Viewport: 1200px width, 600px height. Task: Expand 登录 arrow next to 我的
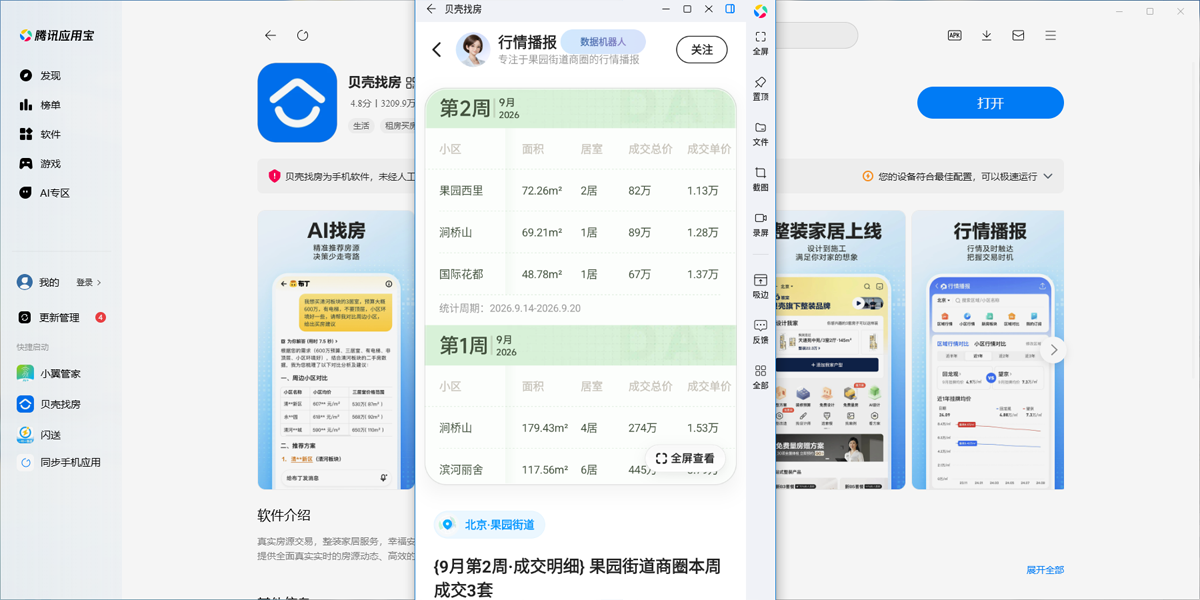(90, 283)
